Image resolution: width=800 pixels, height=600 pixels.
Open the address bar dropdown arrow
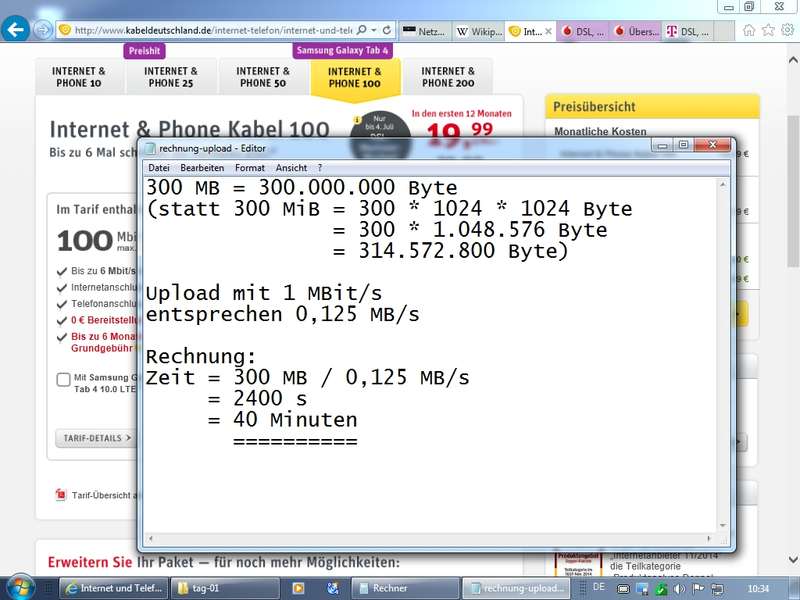374,30
